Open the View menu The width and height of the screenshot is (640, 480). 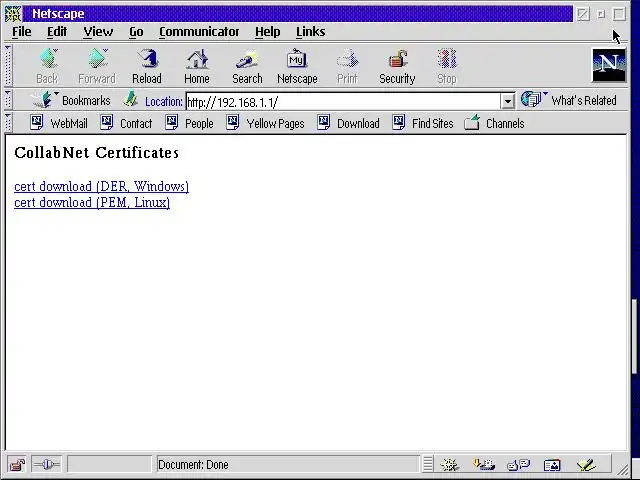98,31
